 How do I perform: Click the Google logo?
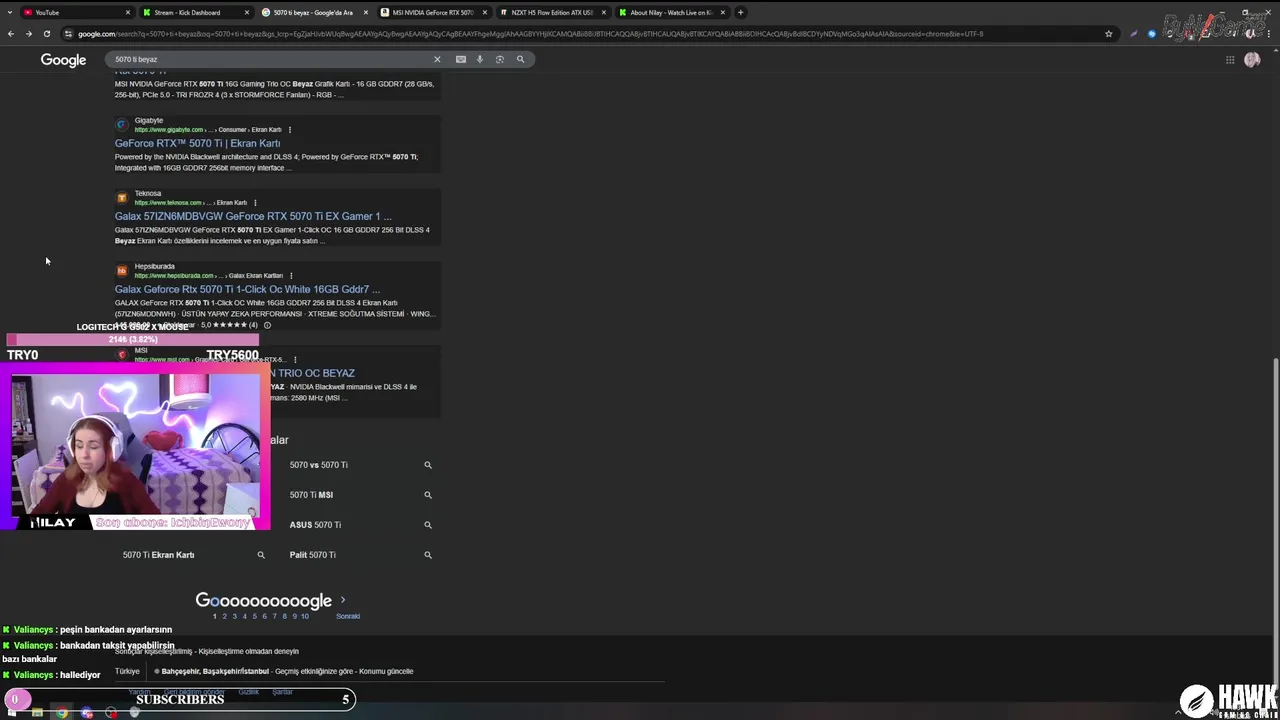[63, 60]
